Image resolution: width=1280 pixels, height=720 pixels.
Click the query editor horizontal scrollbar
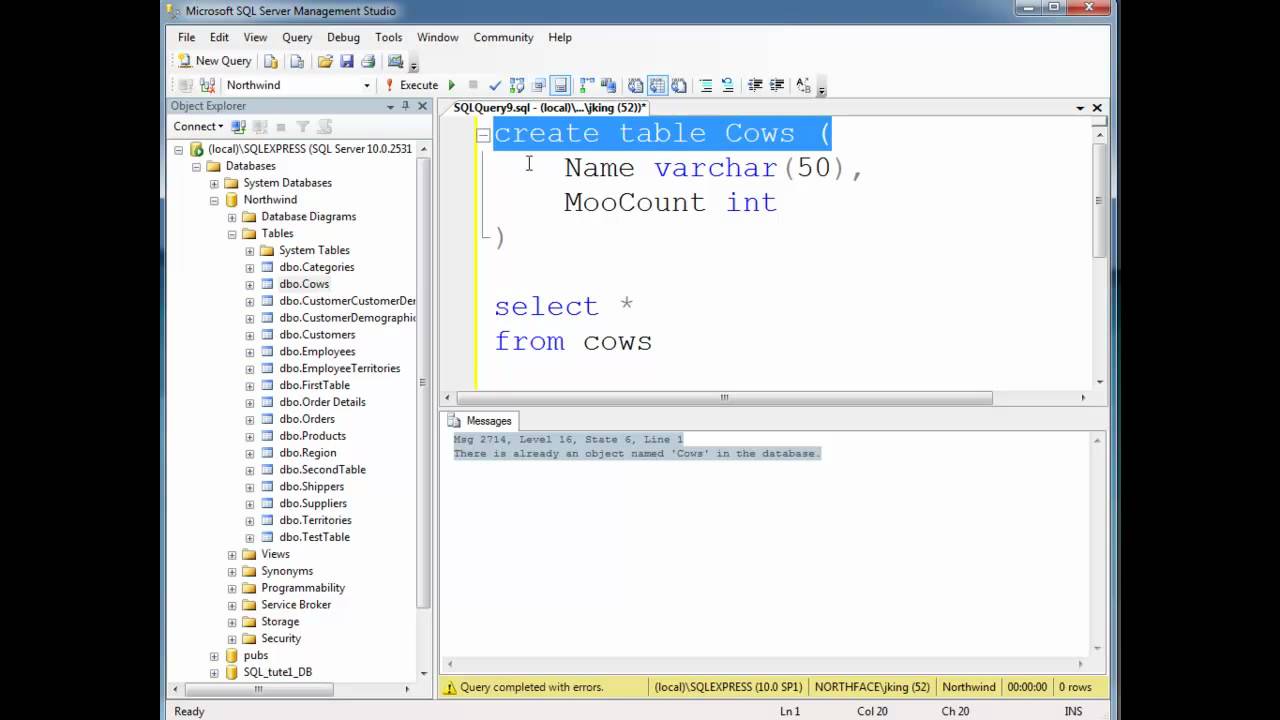click(x=724, y=397)
